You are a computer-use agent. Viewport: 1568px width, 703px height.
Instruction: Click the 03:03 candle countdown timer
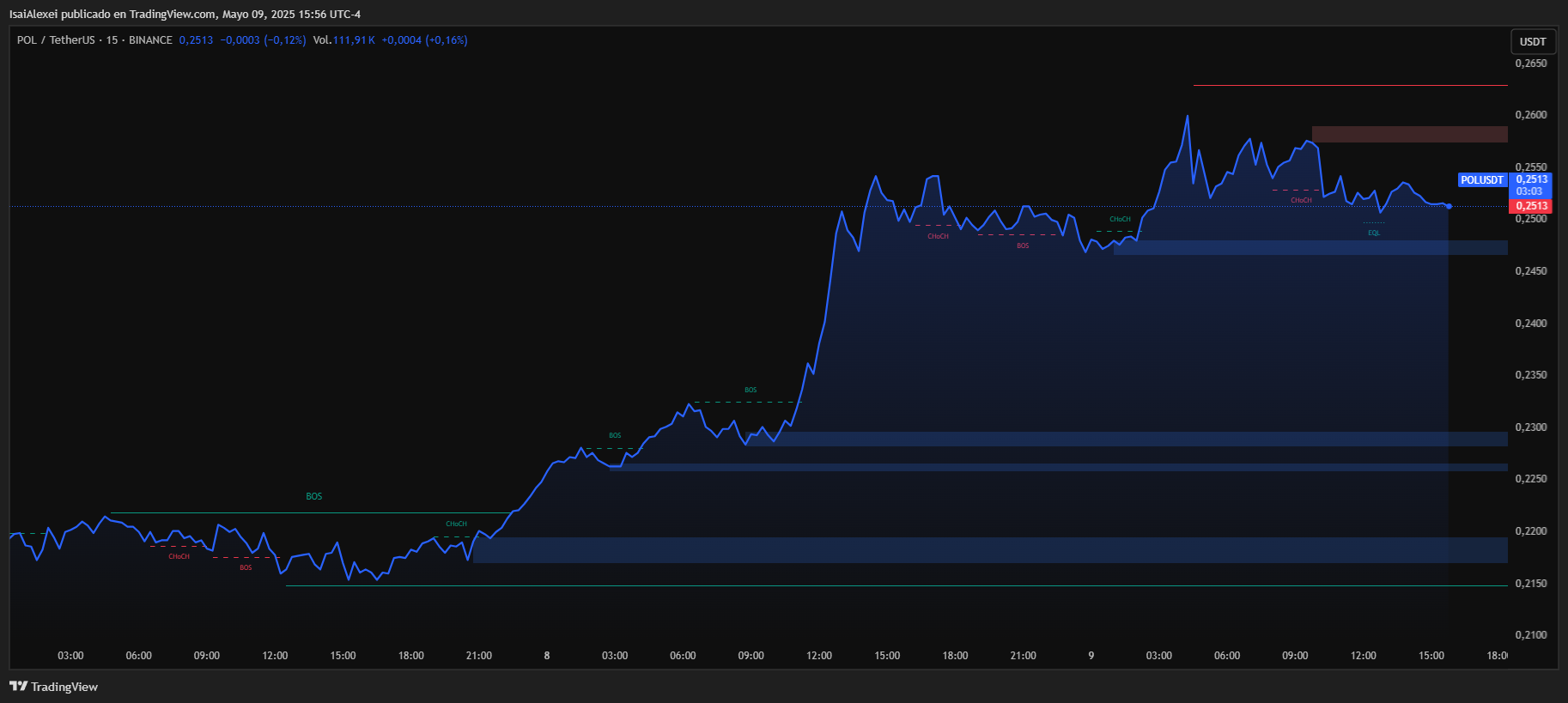pyautogui.click(x=1529, y=191)
